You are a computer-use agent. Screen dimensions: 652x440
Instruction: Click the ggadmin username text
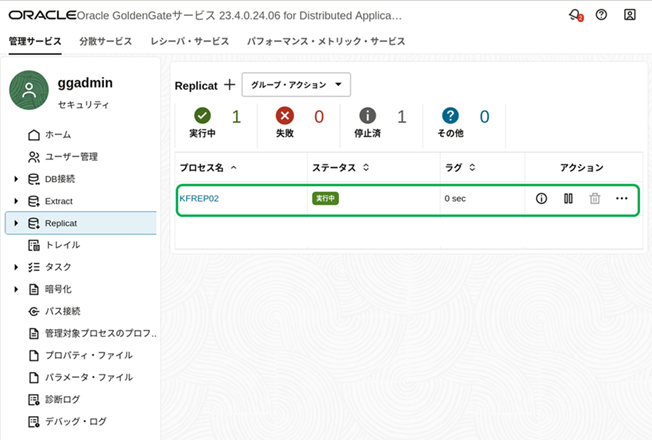pyautogui.click(x=85, y=83)
